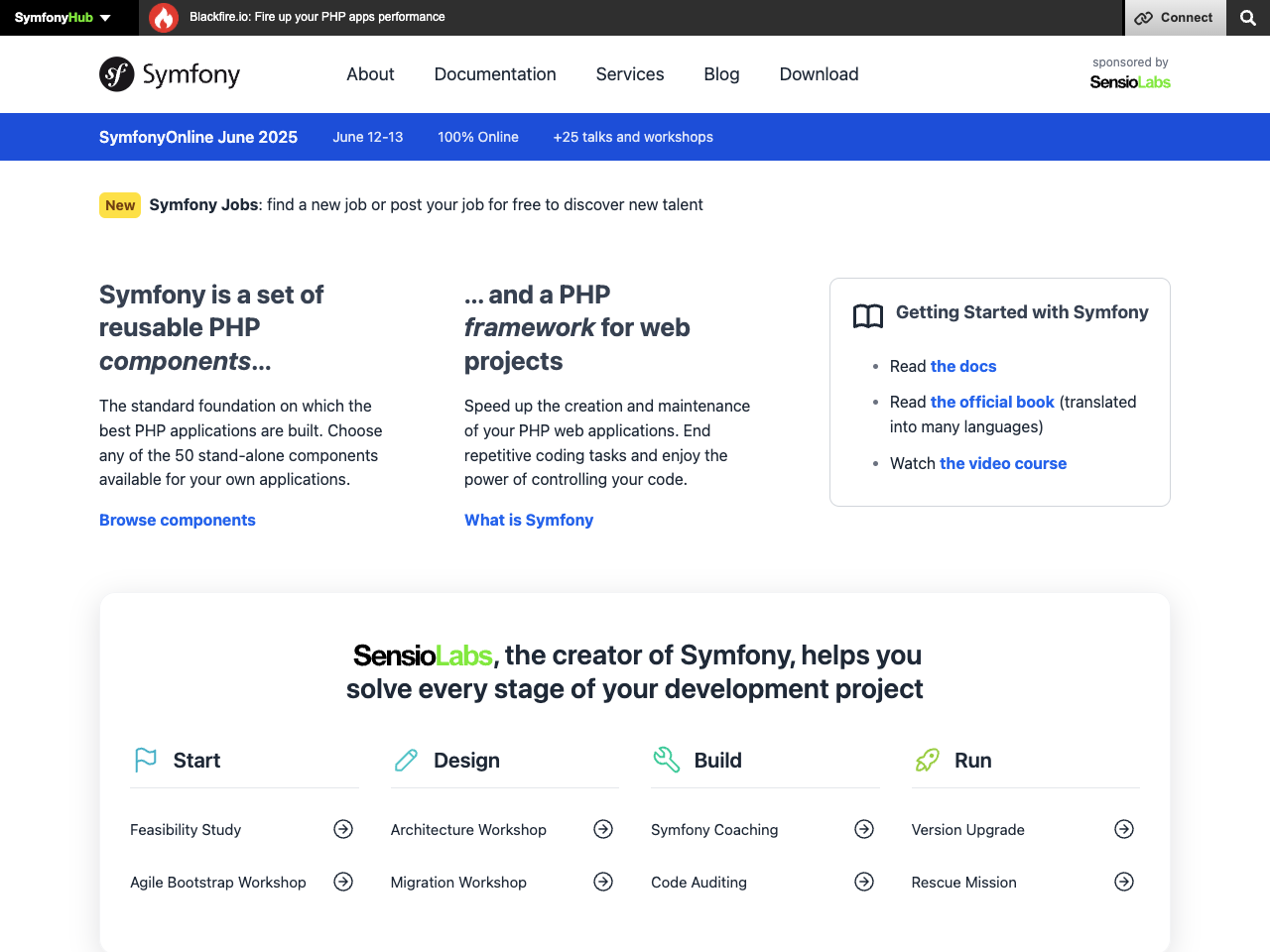Open the Documentation menu
This screenshot has width=1270, height=952.
click(495, 74)
